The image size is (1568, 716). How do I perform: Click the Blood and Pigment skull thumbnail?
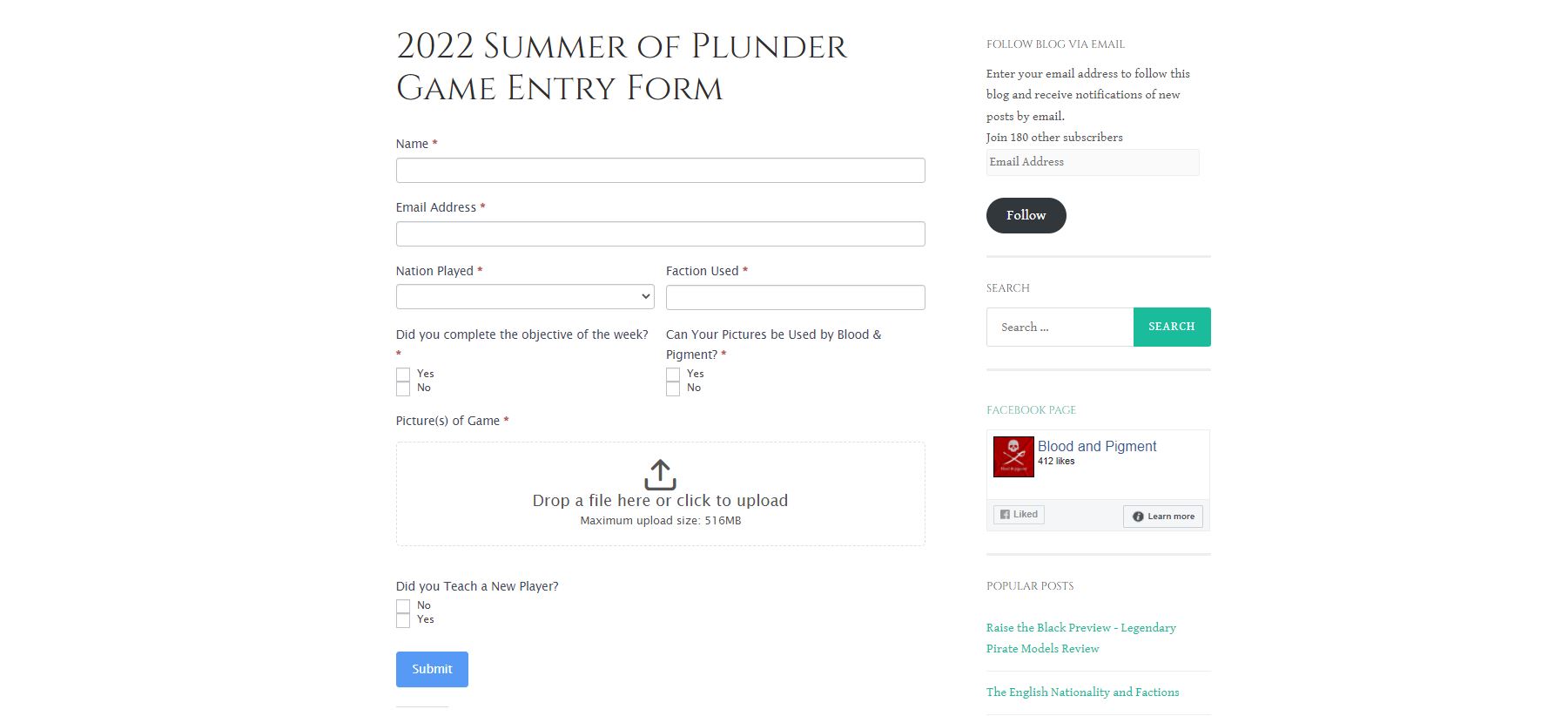pyautogui.click(x=1013, y=456)
